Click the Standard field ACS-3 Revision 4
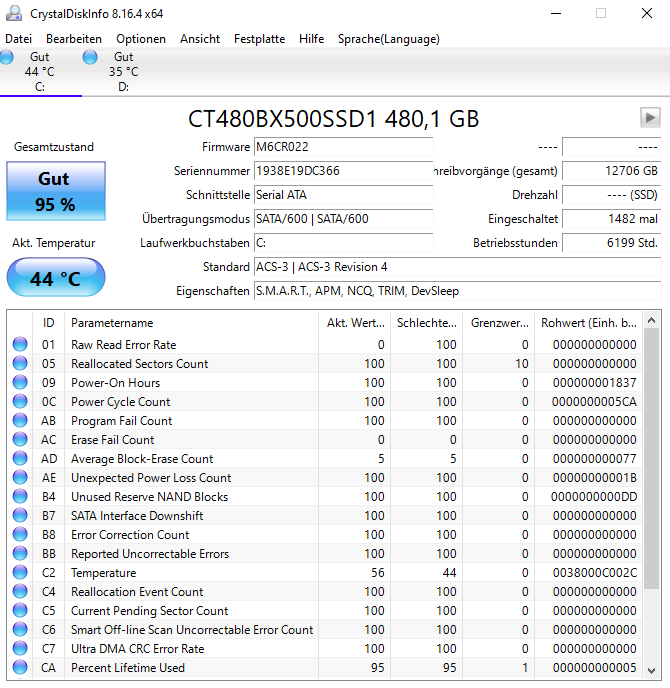The image size is (670, 688). (x=458, y=267)
